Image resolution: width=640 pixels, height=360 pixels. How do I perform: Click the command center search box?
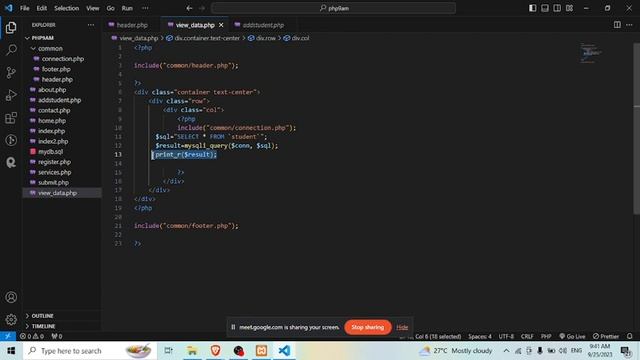[333, 8]
